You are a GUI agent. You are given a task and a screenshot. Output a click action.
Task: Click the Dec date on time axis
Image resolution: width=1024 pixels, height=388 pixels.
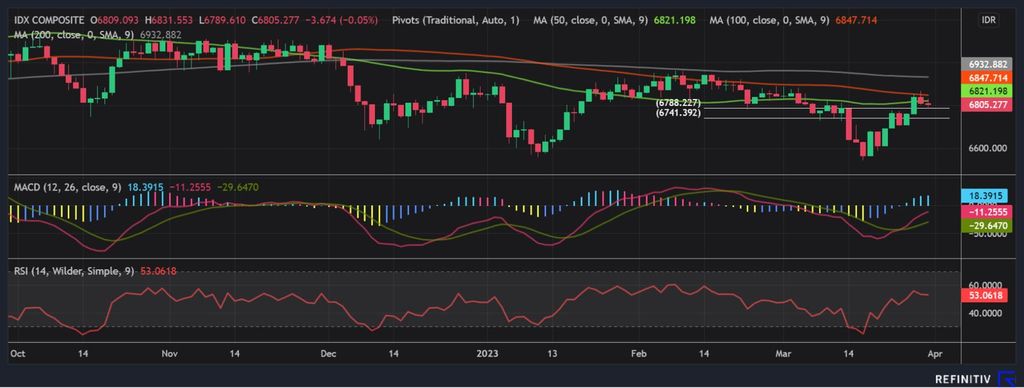click(x=328, y=353)
